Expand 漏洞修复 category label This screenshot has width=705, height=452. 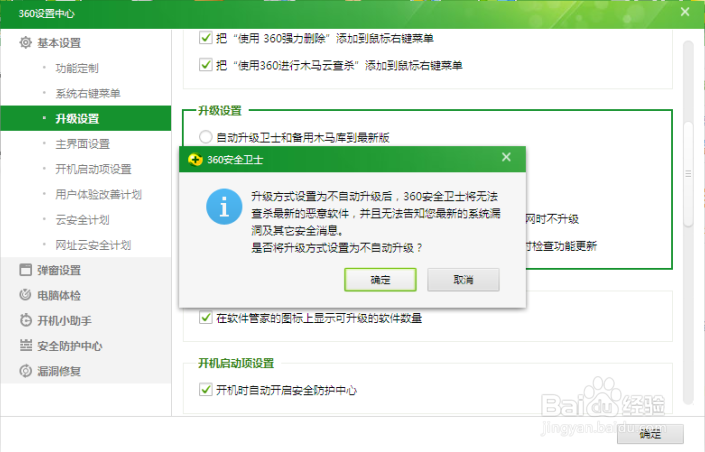pos(59,371)
